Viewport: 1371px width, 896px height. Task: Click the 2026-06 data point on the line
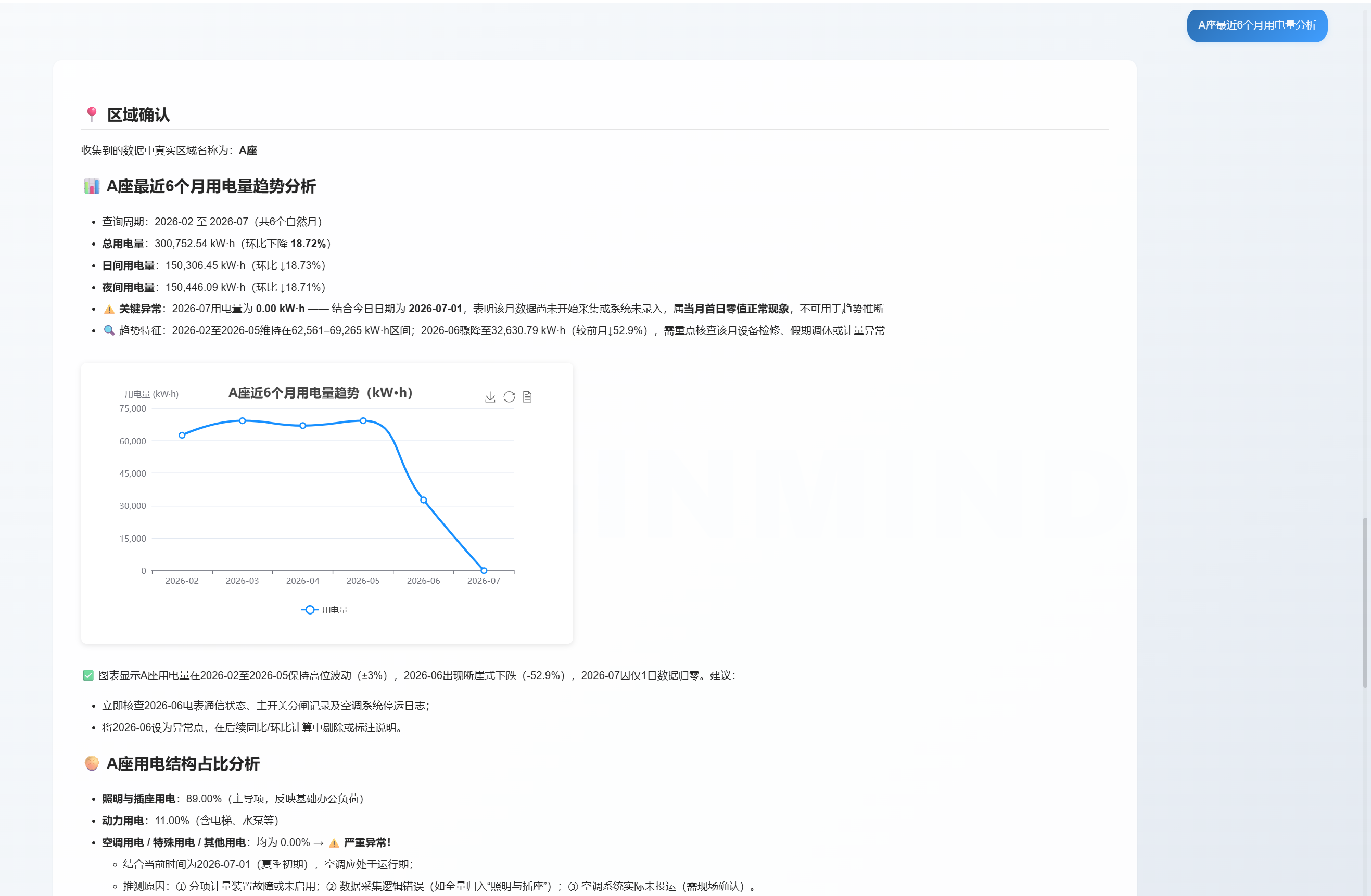(423, 501)
